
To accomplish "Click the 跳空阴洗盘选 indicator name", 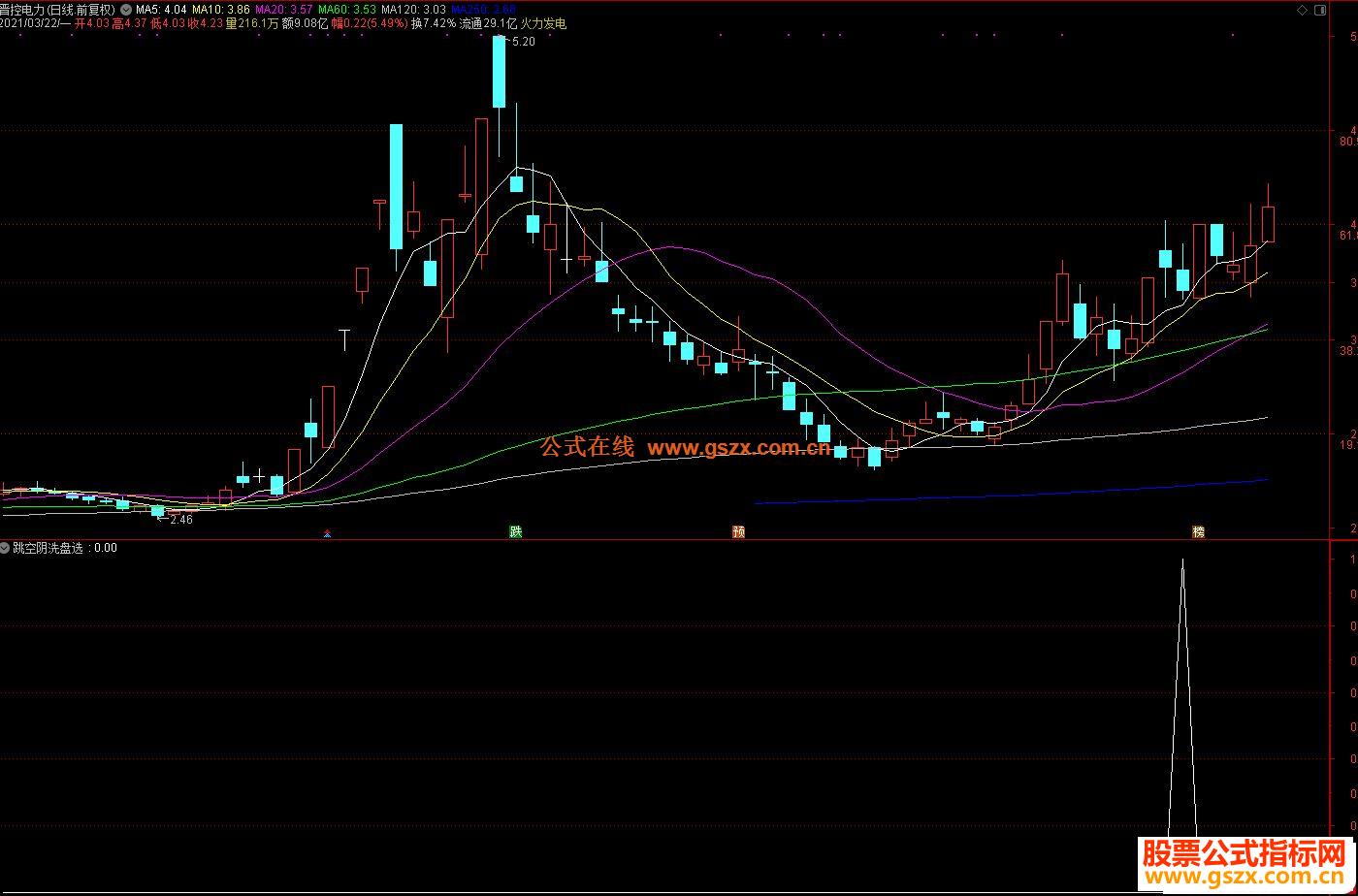I will (48, 548).
